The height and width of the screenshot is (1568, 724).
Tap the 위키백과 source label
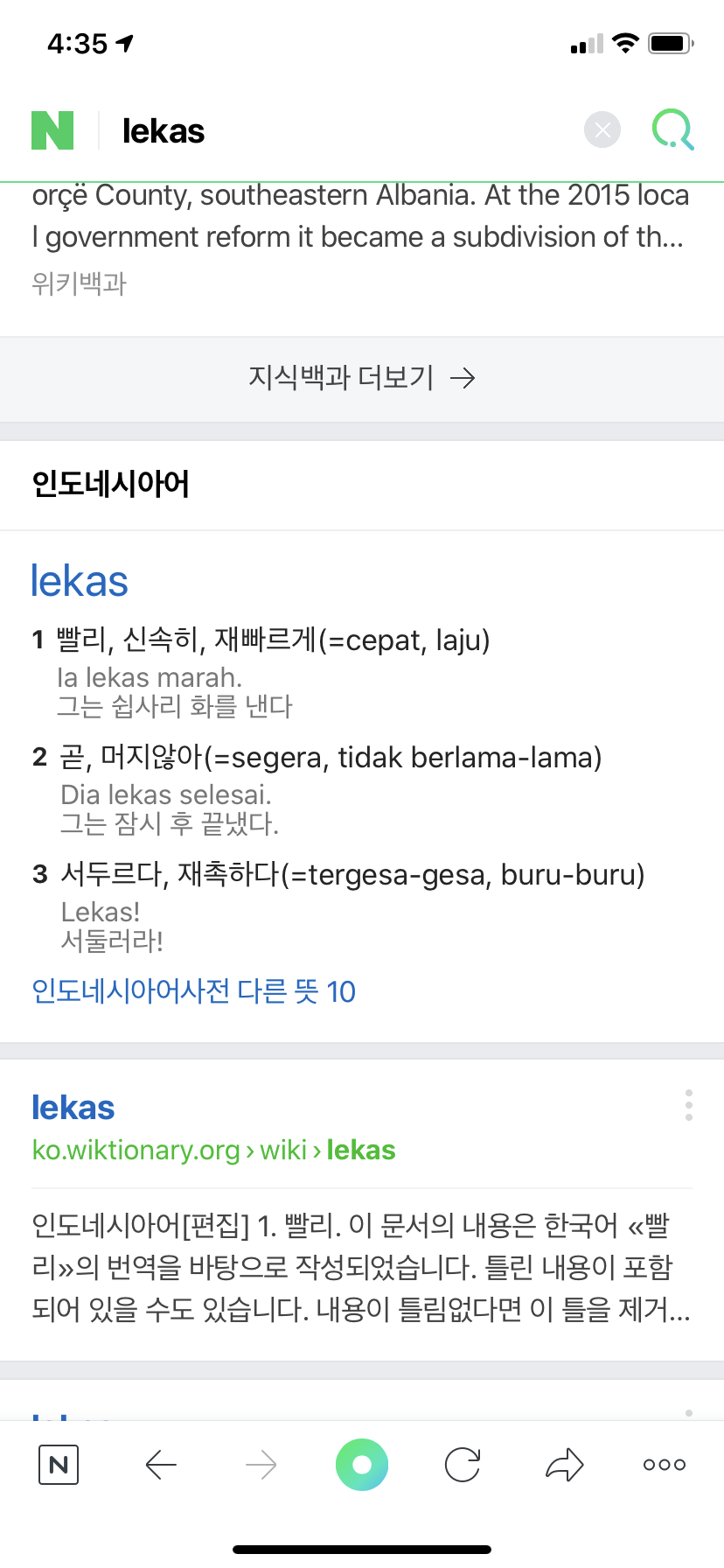(x=80, y=283)
